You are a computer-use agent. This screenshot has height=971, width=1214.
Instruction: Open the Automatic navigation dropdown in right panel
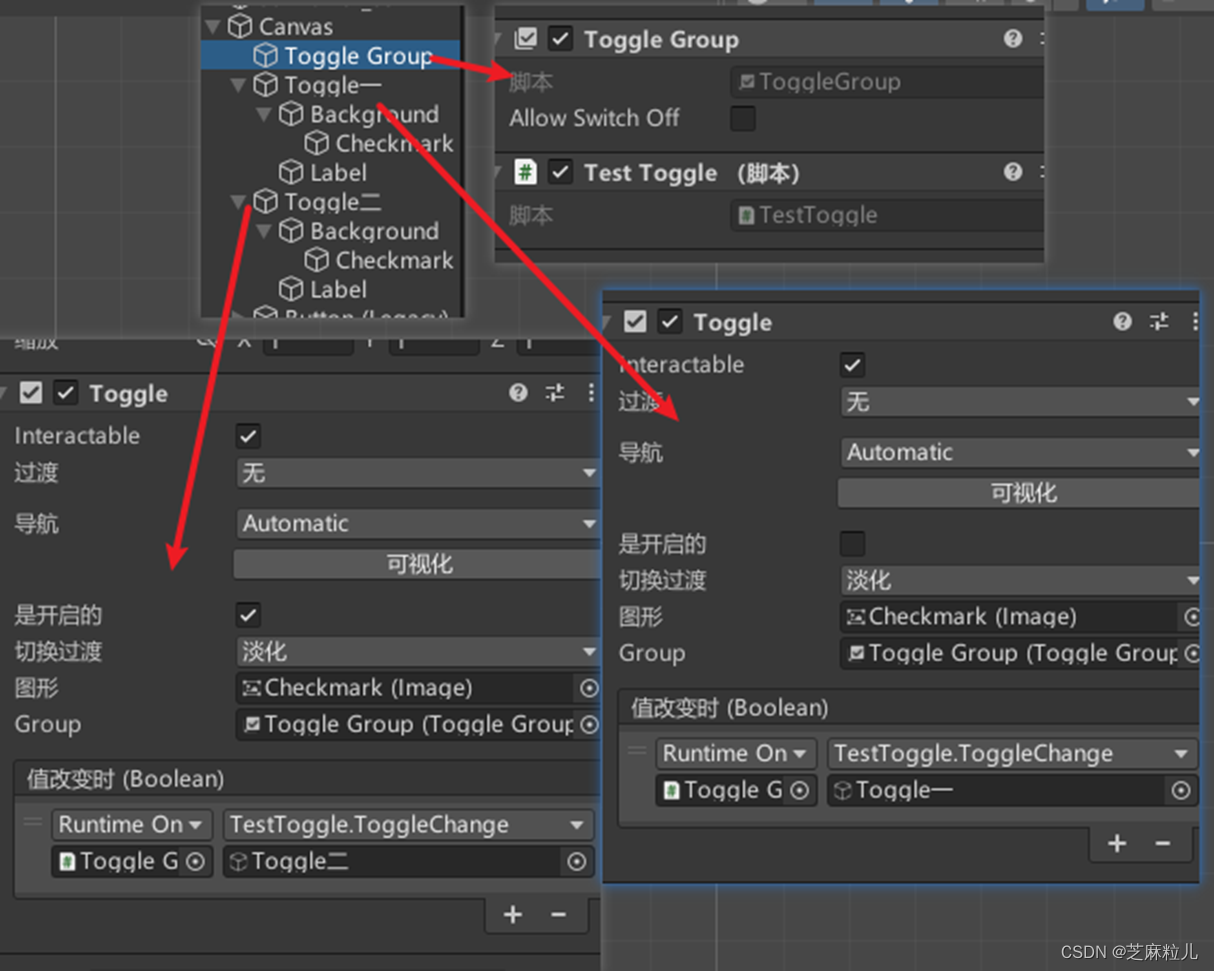click(1020, 452)
